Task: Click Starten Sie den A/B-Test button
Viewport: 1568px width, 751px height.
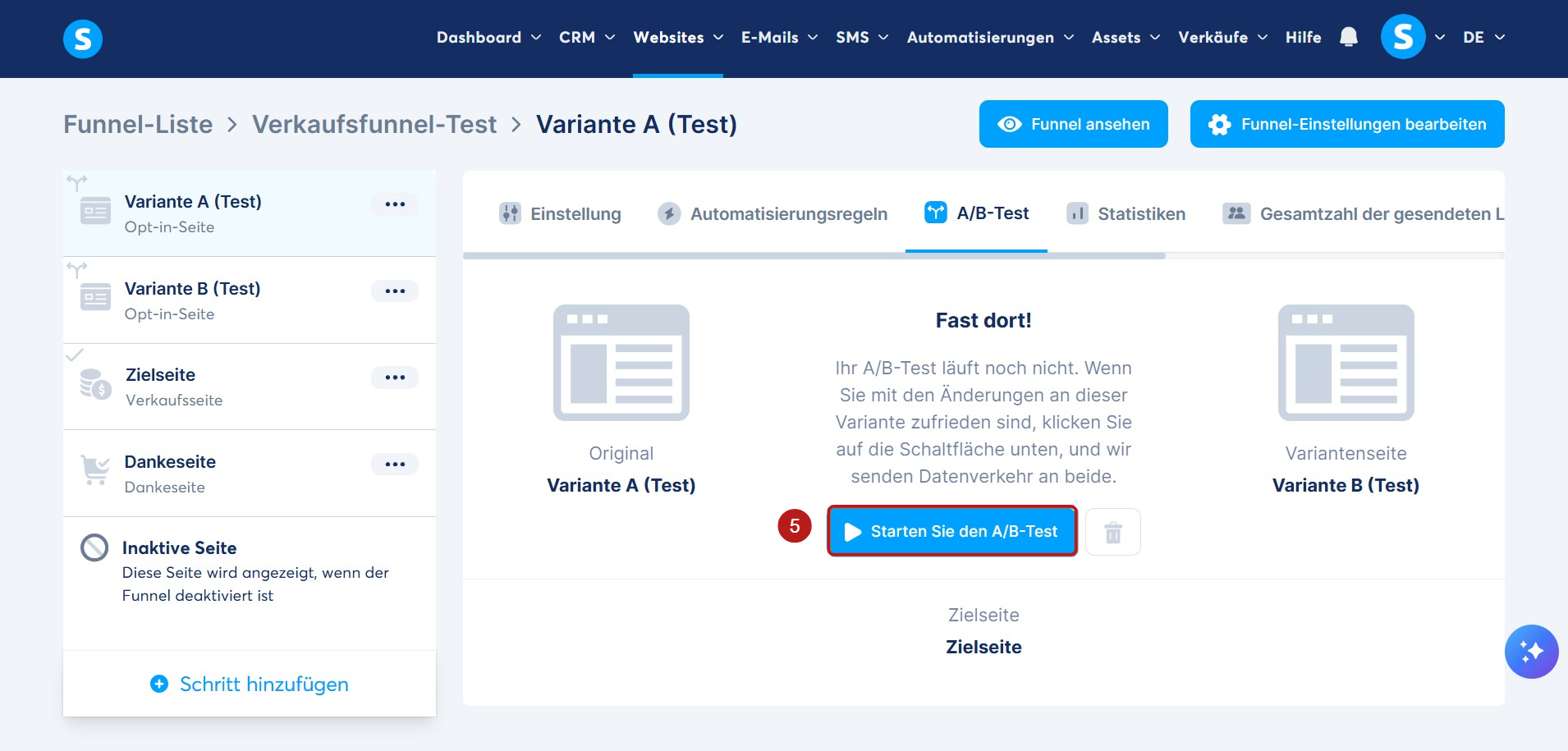Action: point(951,531)
